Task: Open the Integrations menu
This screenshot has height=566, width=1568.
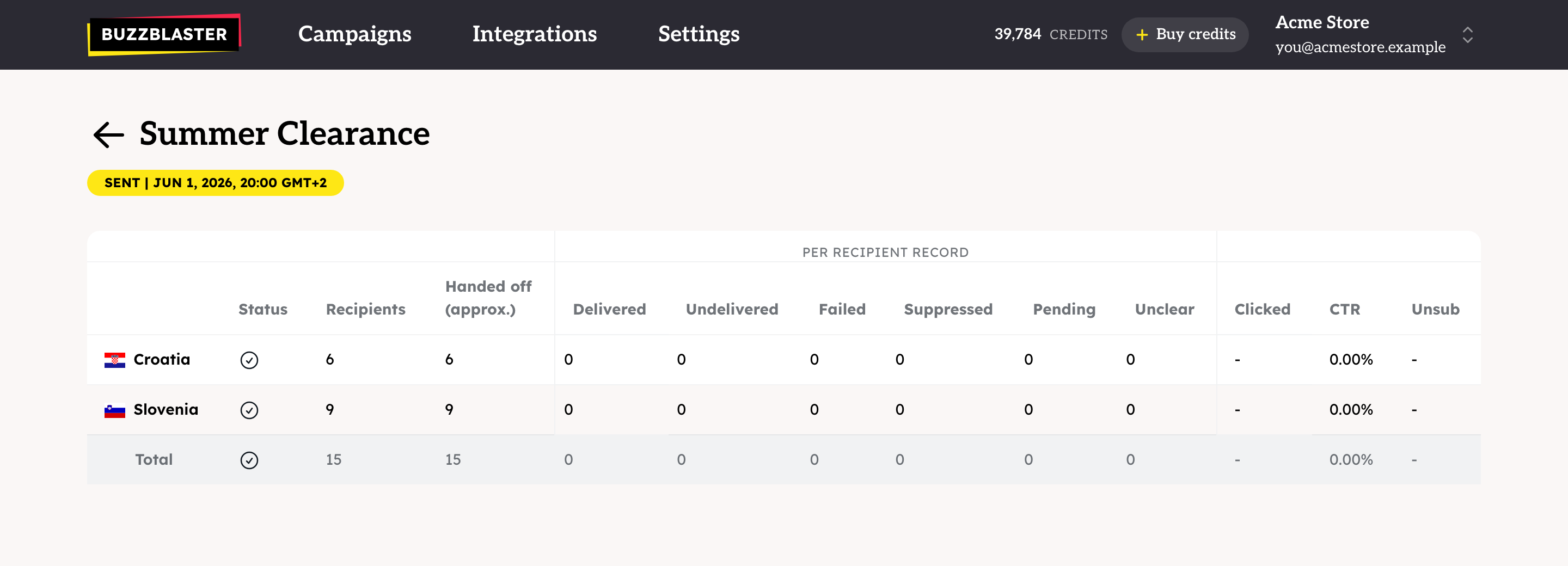Action: tap(535, 34)
